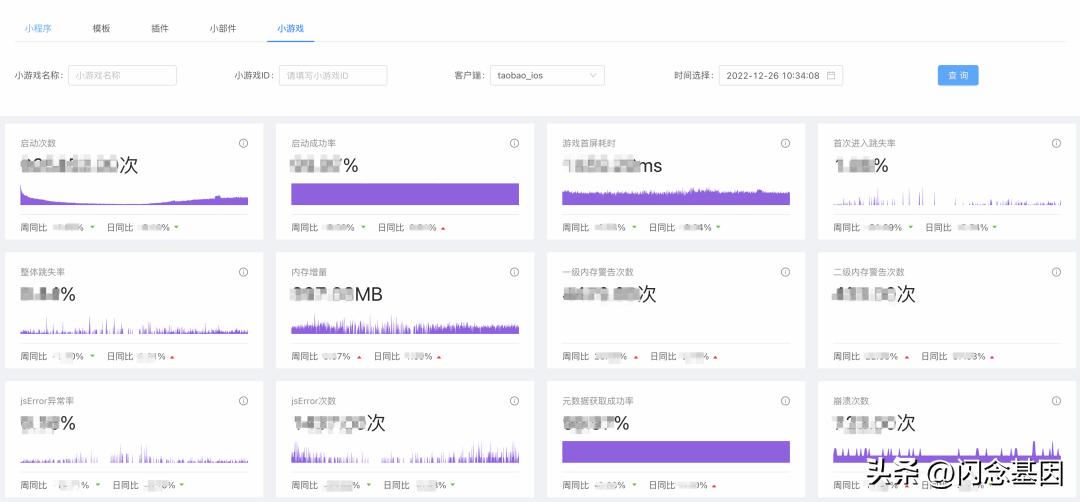Select the 小游戏 tab
This screenshot has height=502, width=1080.
point(291,28)
